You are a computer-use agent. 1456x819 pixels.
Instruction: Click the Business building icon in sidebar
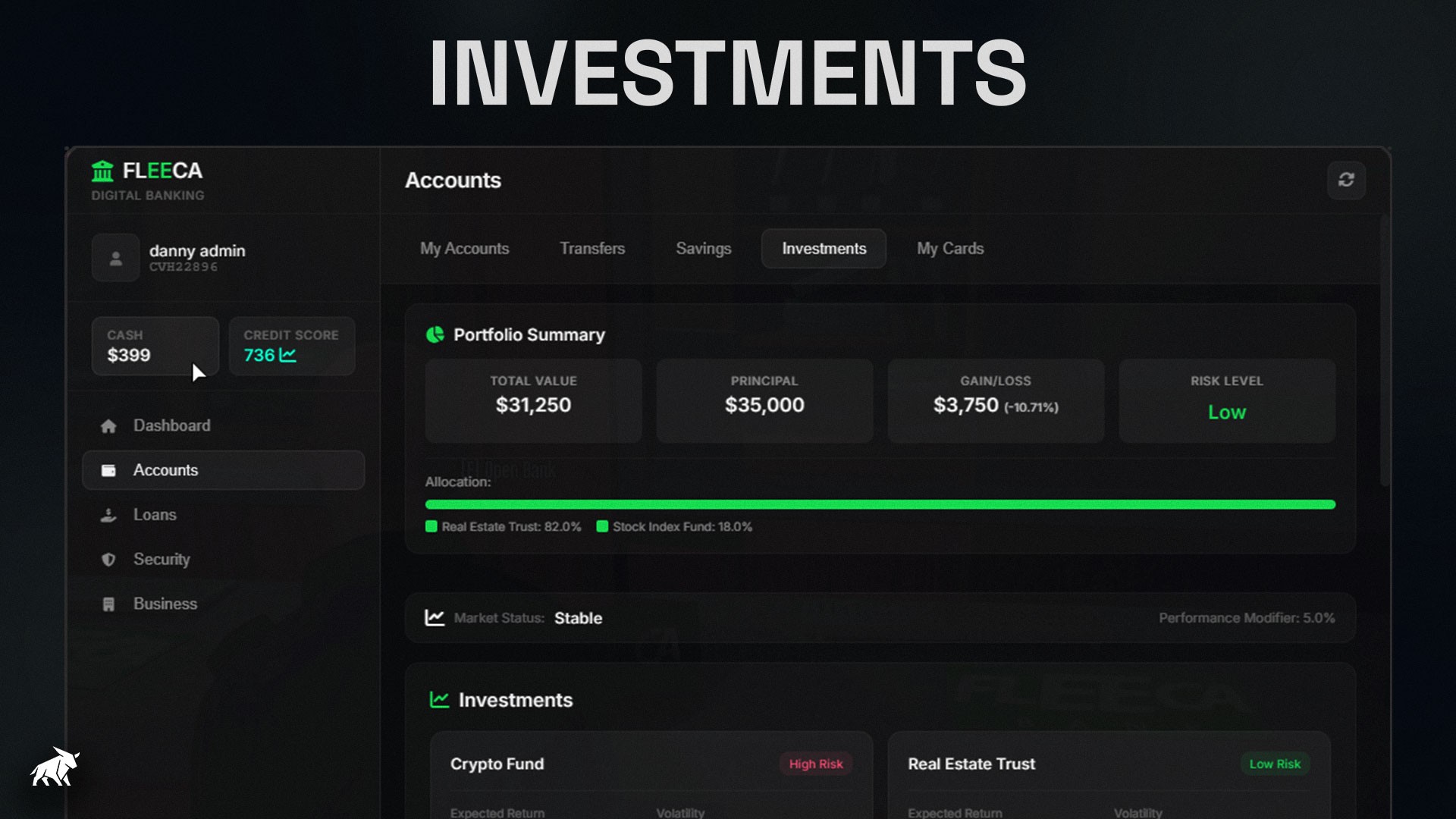pyautogui.click(x=108, y=604)
